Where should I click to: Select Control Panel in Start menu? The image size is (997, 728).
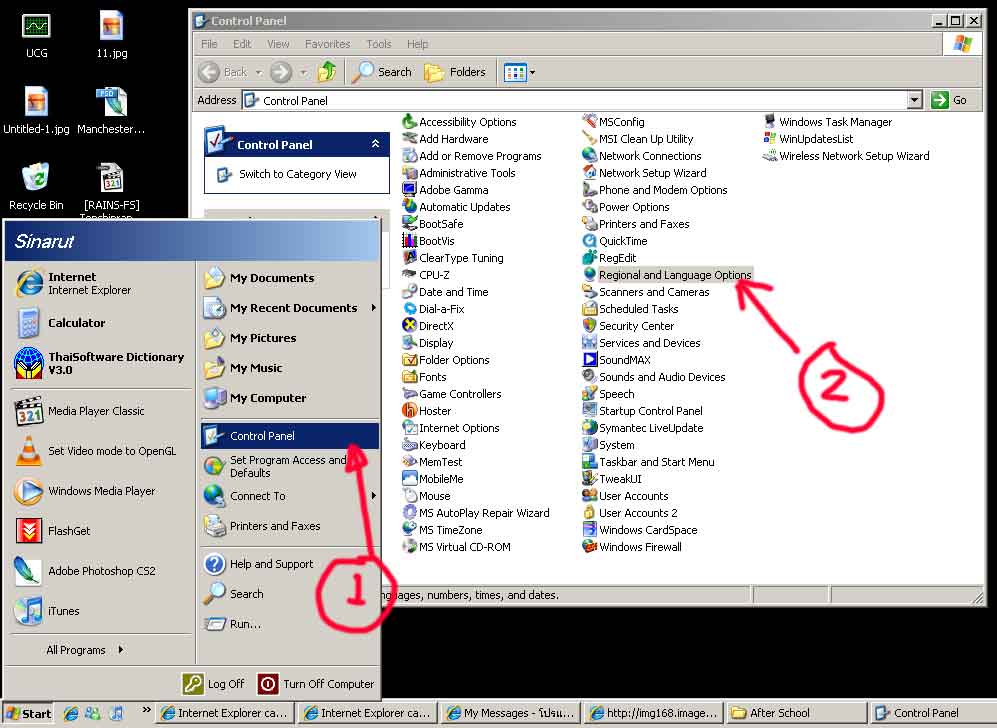click(290, 436)
